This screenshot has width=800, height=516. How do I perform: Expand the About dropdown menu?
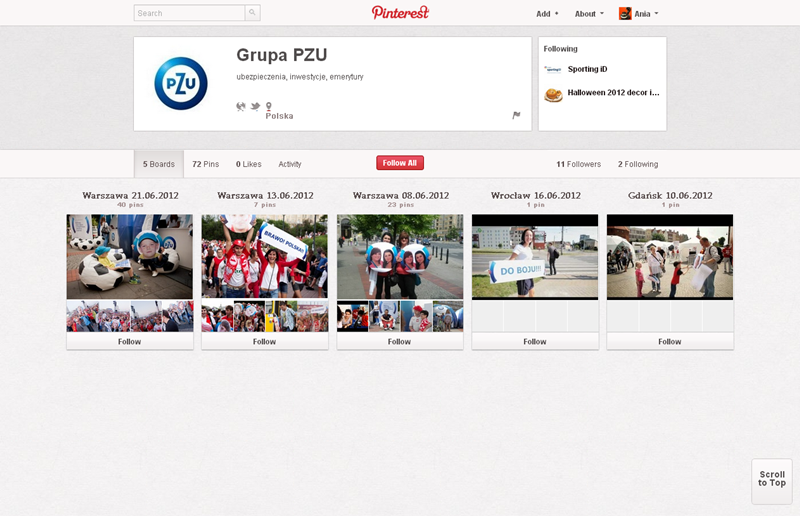[589, 14]
